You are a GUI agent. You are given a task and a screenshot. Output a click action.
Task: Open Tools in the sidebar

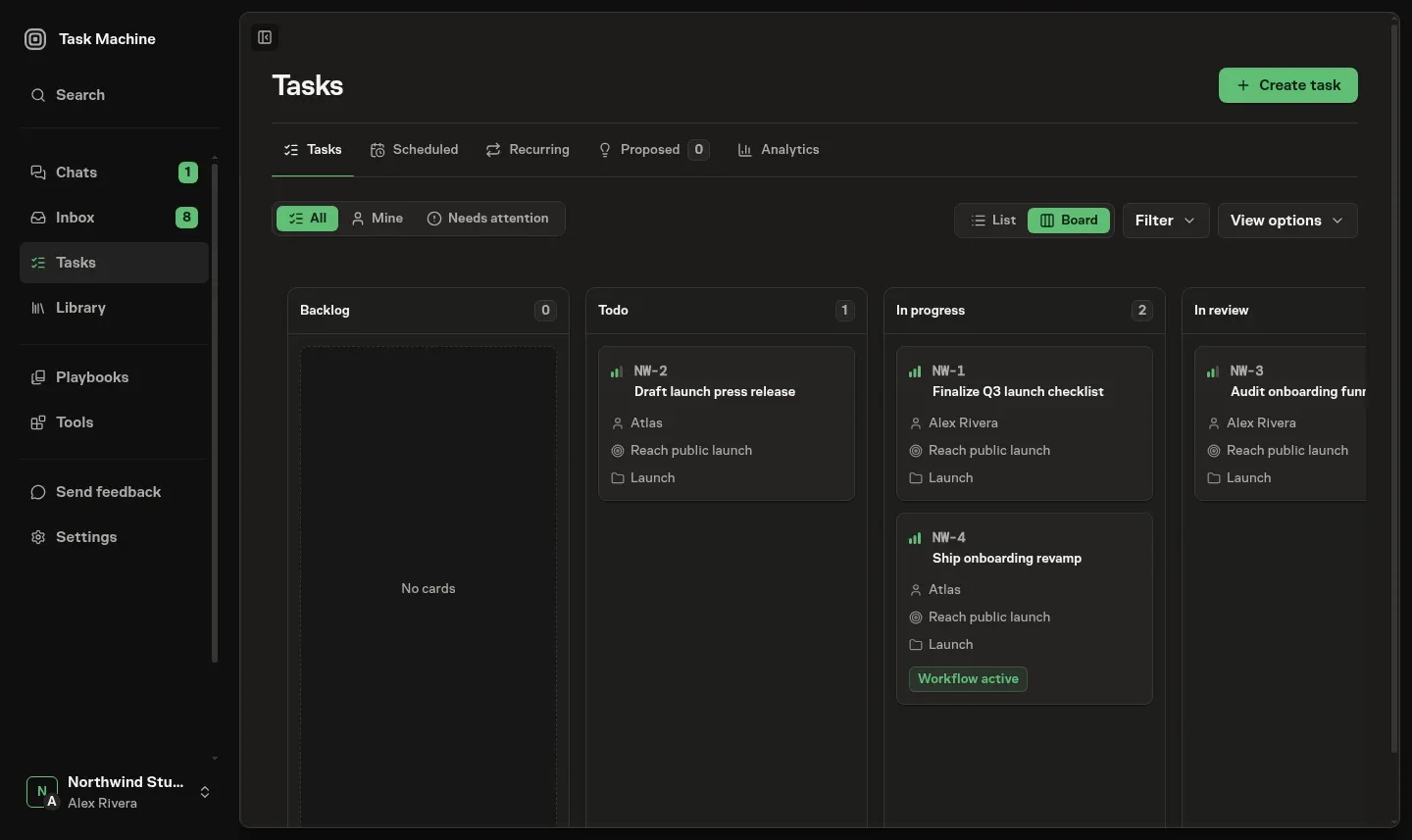(114, 422)
